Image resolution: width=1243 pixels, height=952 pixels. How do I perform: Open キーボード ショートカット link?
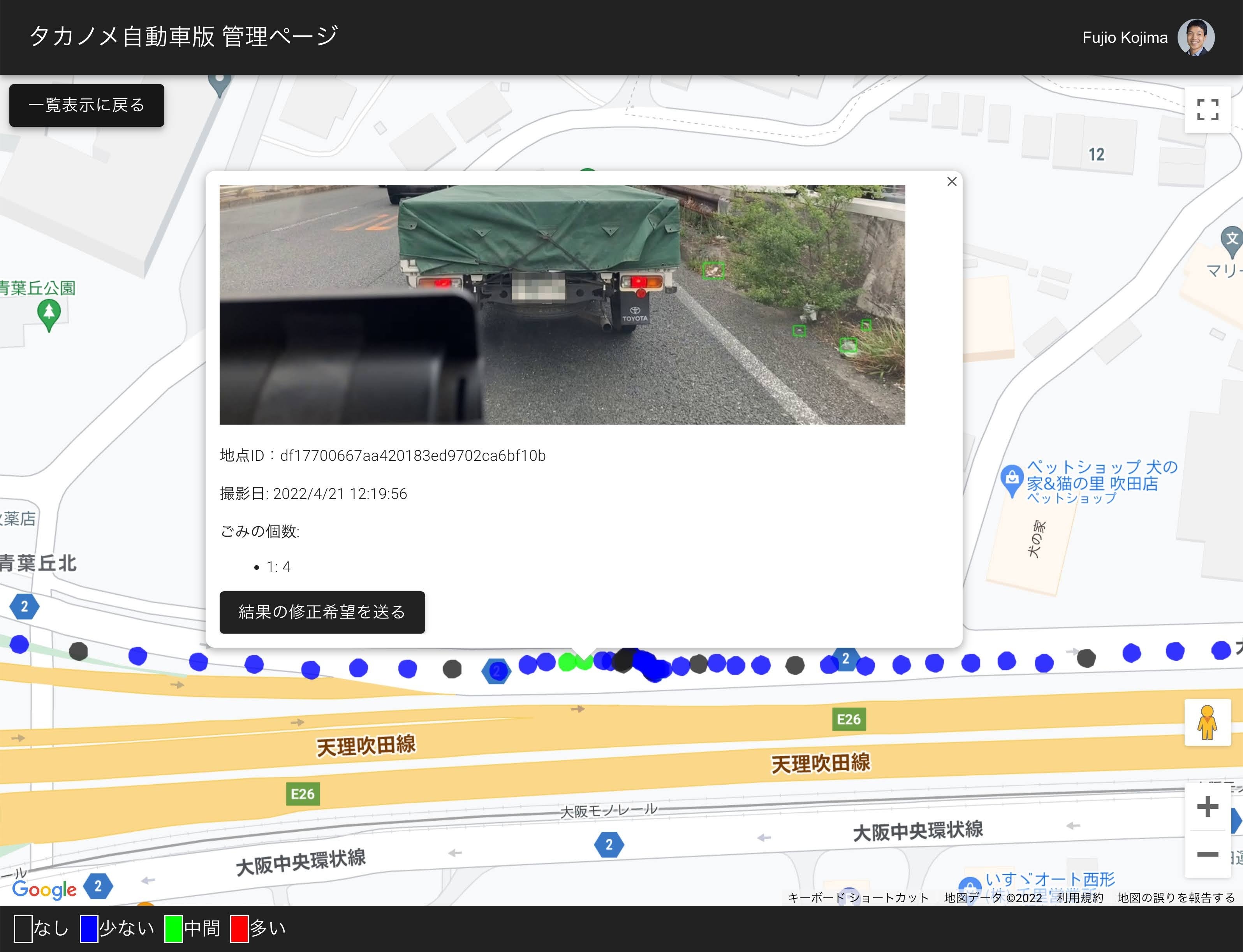pos(858,898)
